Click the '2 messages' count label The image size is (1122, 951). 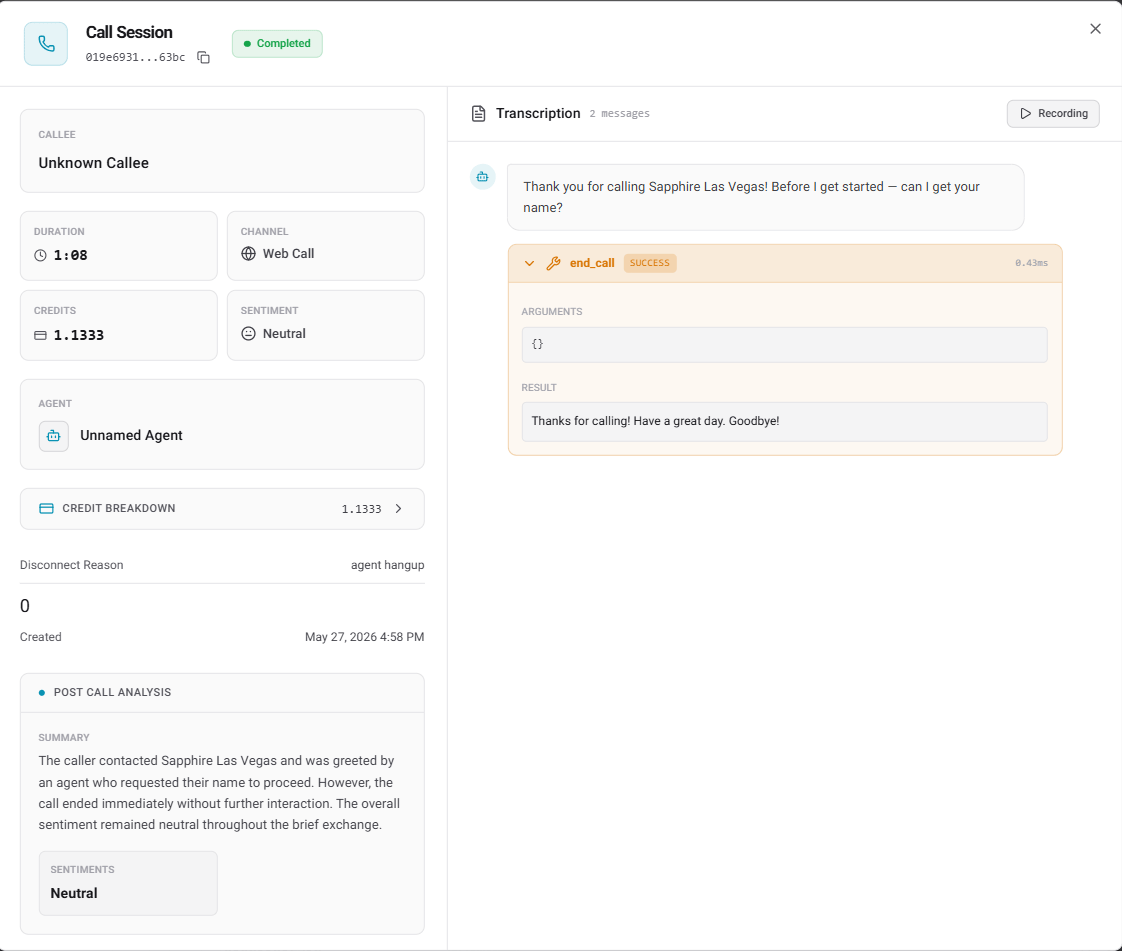[620, 114]
